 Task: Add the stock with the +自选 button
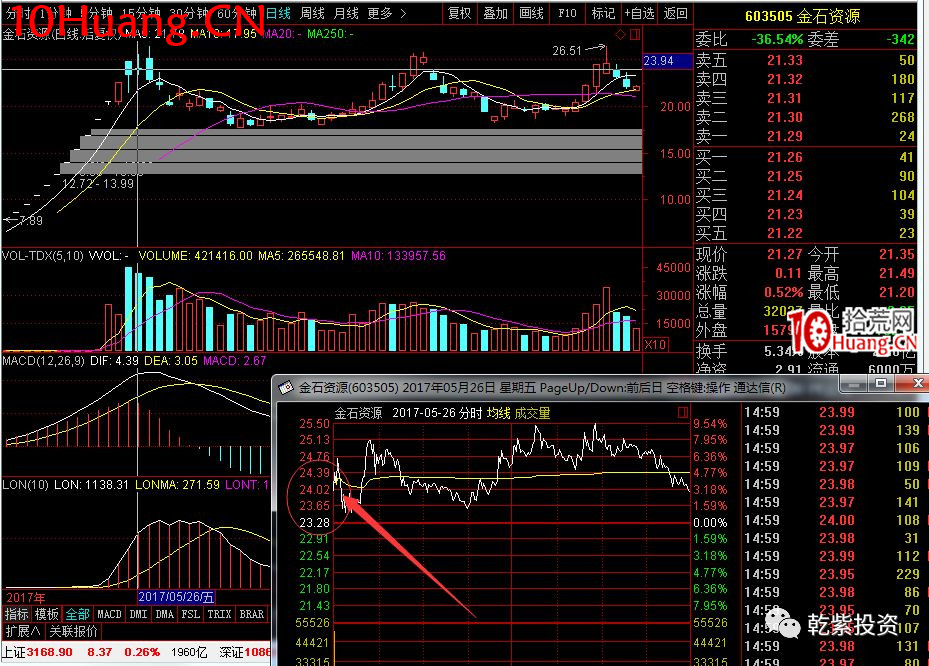tap(639, 13)
